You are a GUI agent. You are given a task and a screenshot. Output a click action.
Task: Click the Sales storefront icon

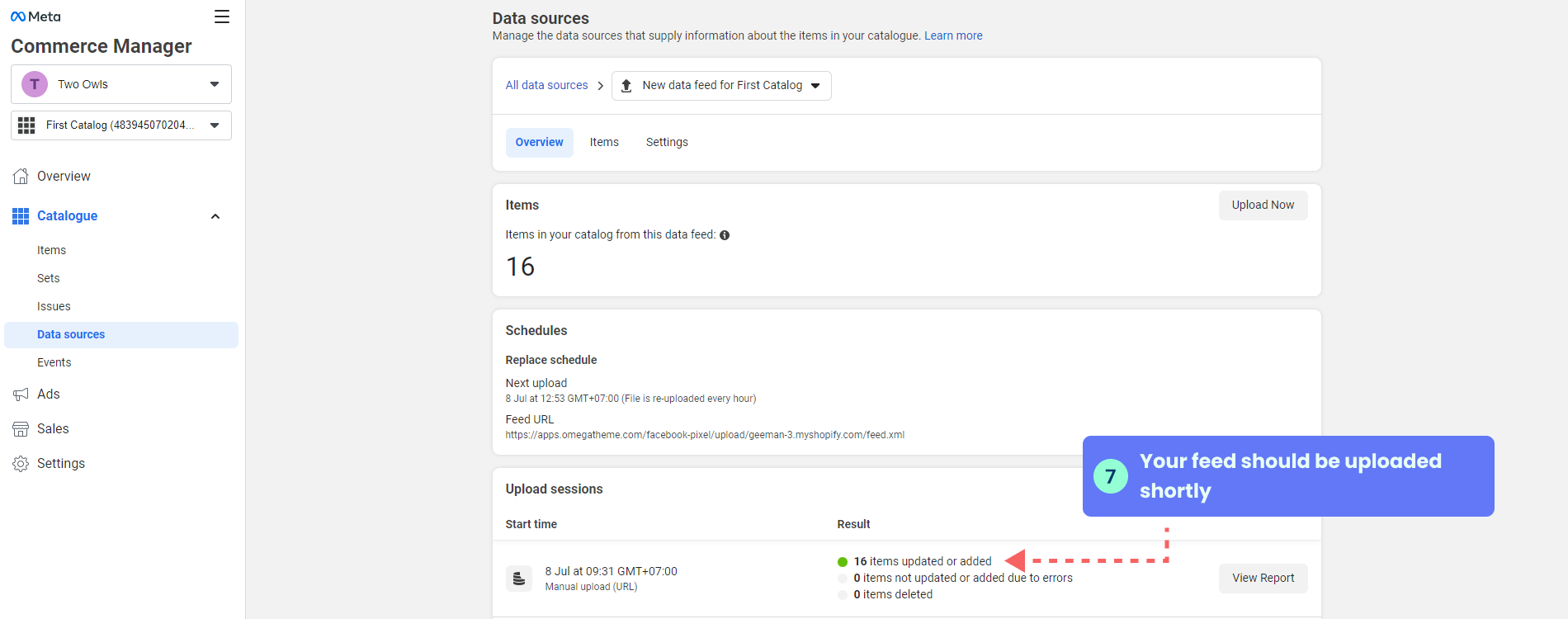coord(21,429)
